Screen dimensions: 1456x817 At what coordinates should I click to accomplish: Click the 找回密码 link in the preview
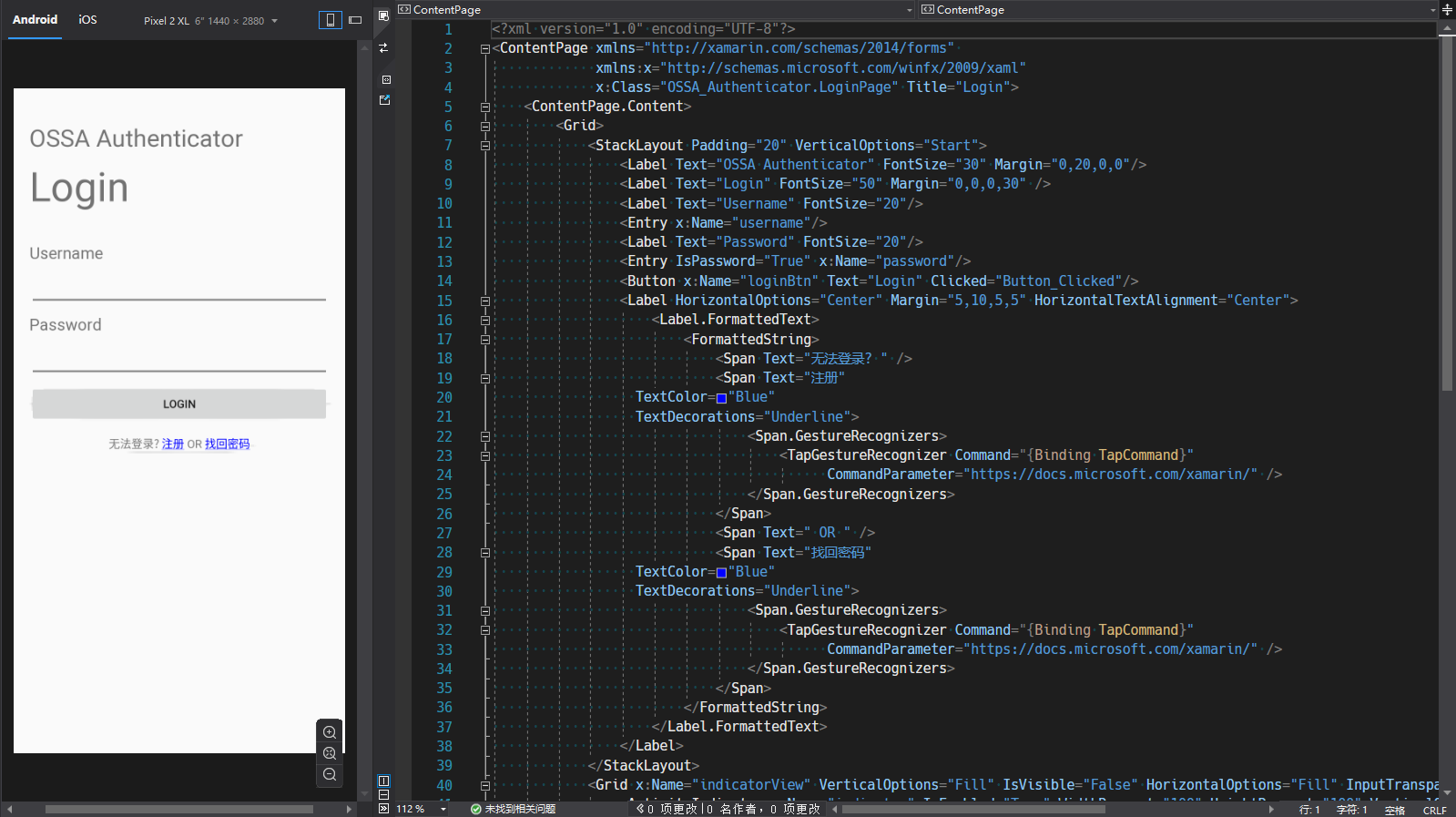pos(227,444)
